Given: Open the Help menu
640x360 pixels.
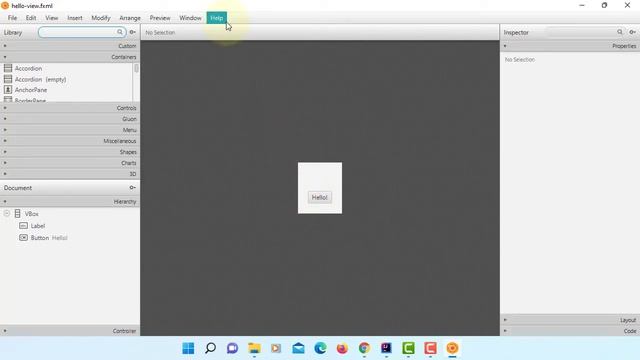Looking at the screenshot, I should tap(217, 18).
